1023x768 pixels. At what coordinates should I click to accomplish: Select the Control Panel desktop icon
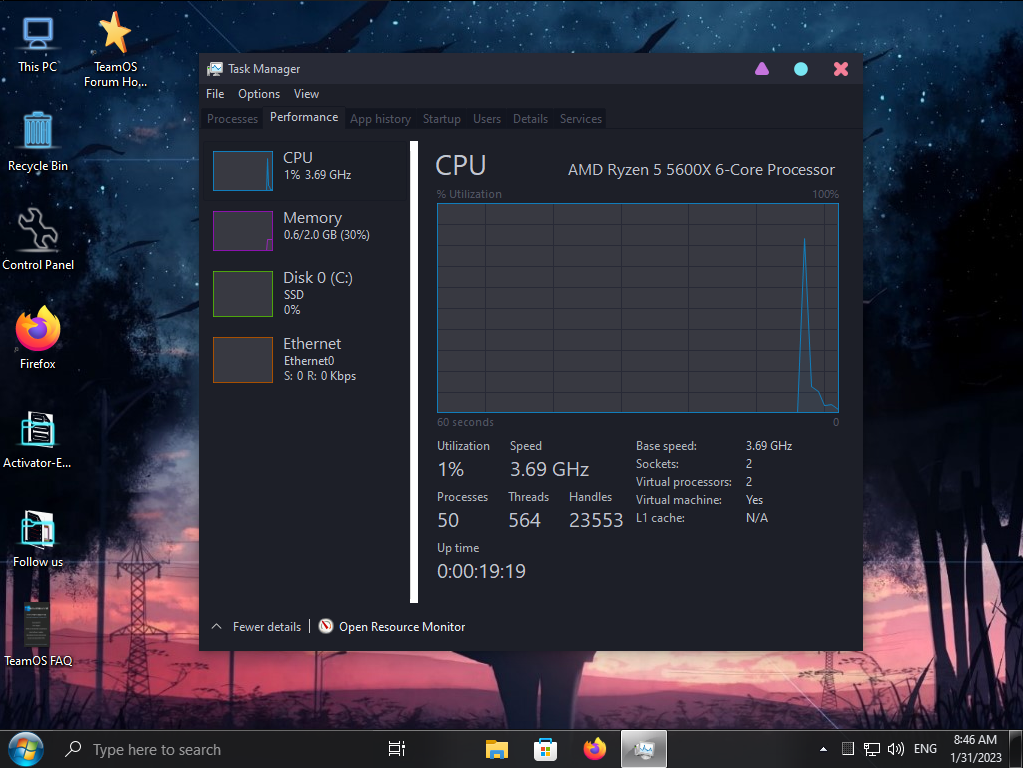pos(38,239)
